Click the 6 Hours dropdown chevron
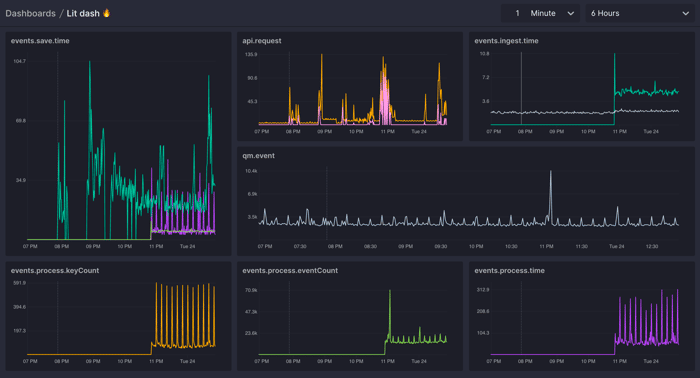The width and height of the screenshot is (700, 378). tap(685, 13)
